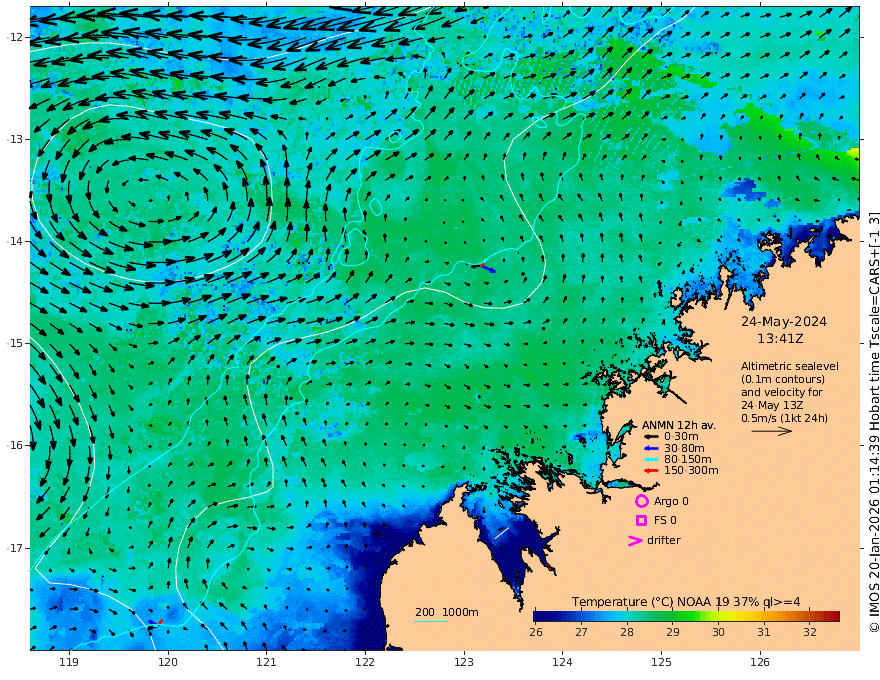Click latitude axis label -14
880x680 pixels.
(15, 241)
